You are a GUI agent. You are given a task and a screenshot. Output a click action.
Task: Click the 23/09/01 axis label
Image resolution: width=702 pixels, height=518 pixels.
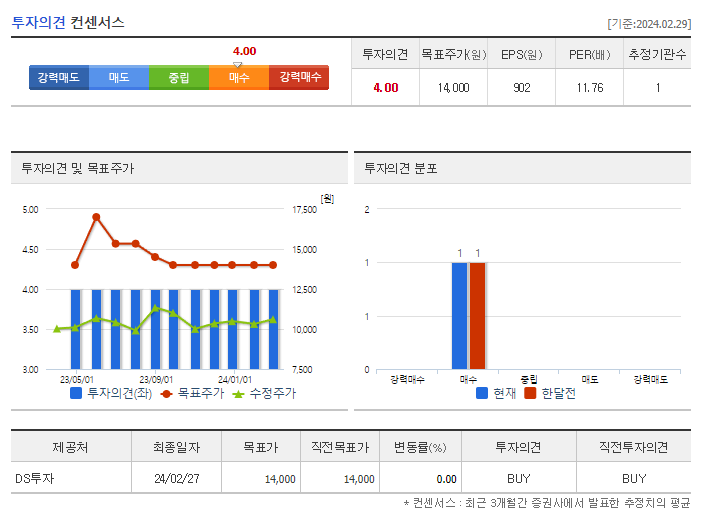coord(156,380)
